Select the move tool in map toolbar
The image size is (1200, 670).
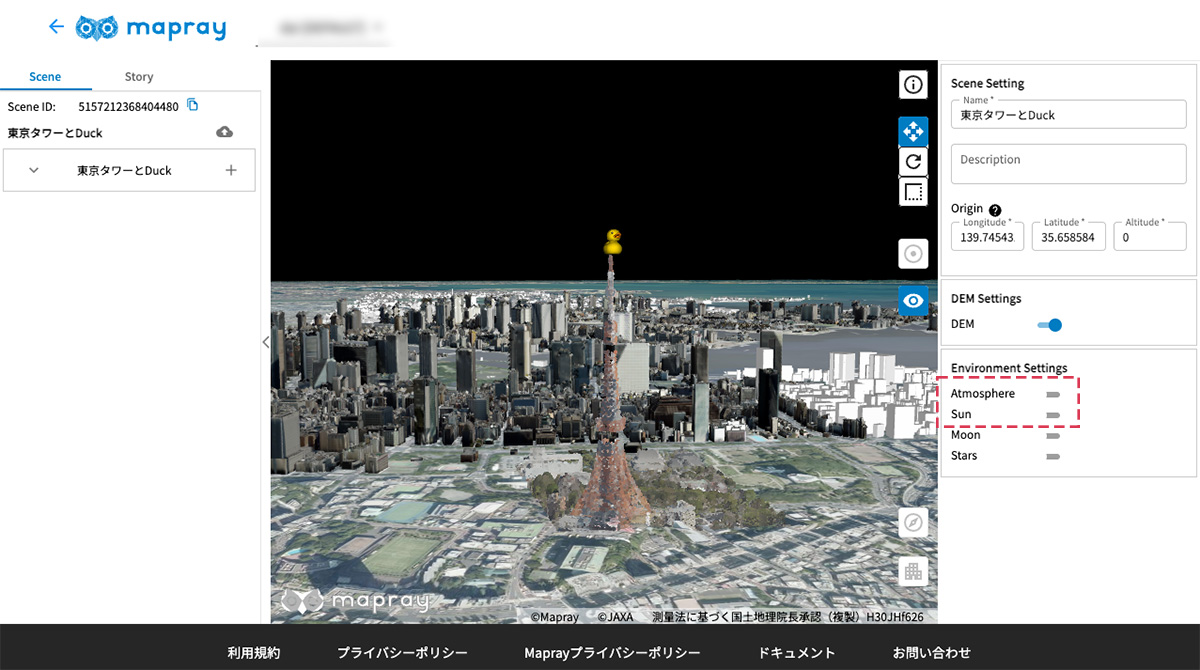tap(913, 131)
